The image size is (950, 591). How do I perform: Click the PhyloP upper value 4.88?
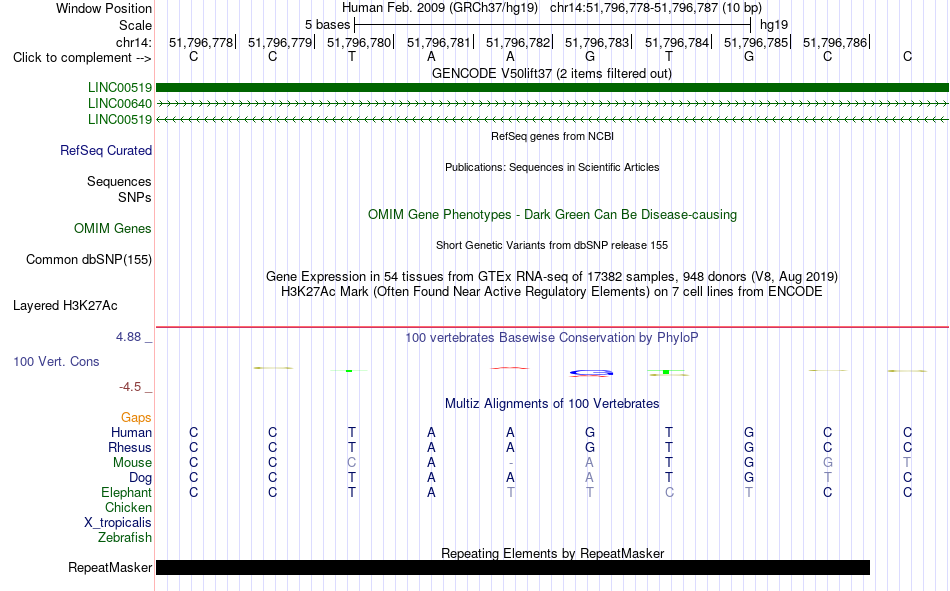click(128, 337)
